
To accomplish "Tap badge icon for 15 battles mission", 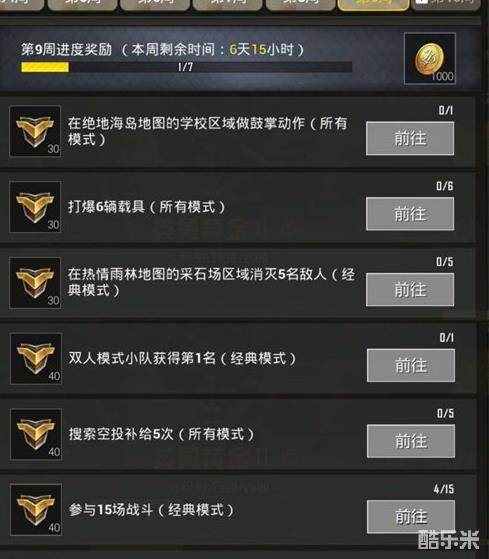I will pyautogui.click(x=36, y=510).
